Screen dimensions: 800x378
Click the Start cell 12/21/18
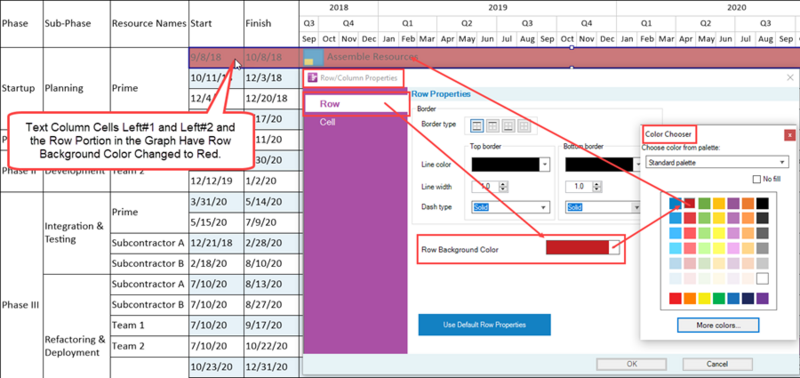pyautogui.click(x=216, y=243)
